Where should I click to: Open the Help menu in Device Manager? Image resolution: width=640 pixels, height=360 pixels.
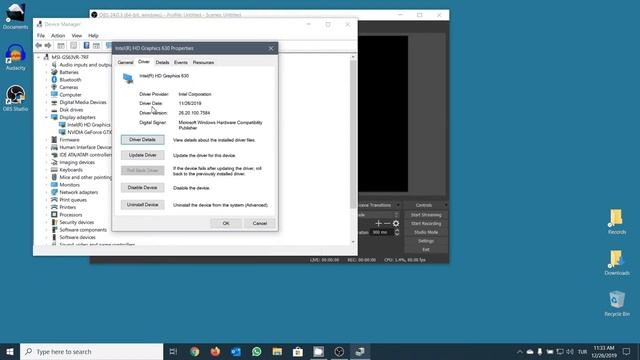[x=93, y=36]
